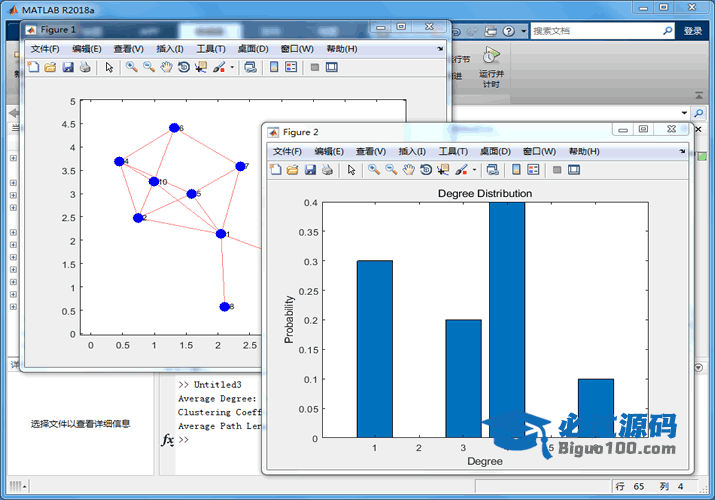Select the Brush data tool in Figure 1
715x500 pixels.
coord(219,67)
